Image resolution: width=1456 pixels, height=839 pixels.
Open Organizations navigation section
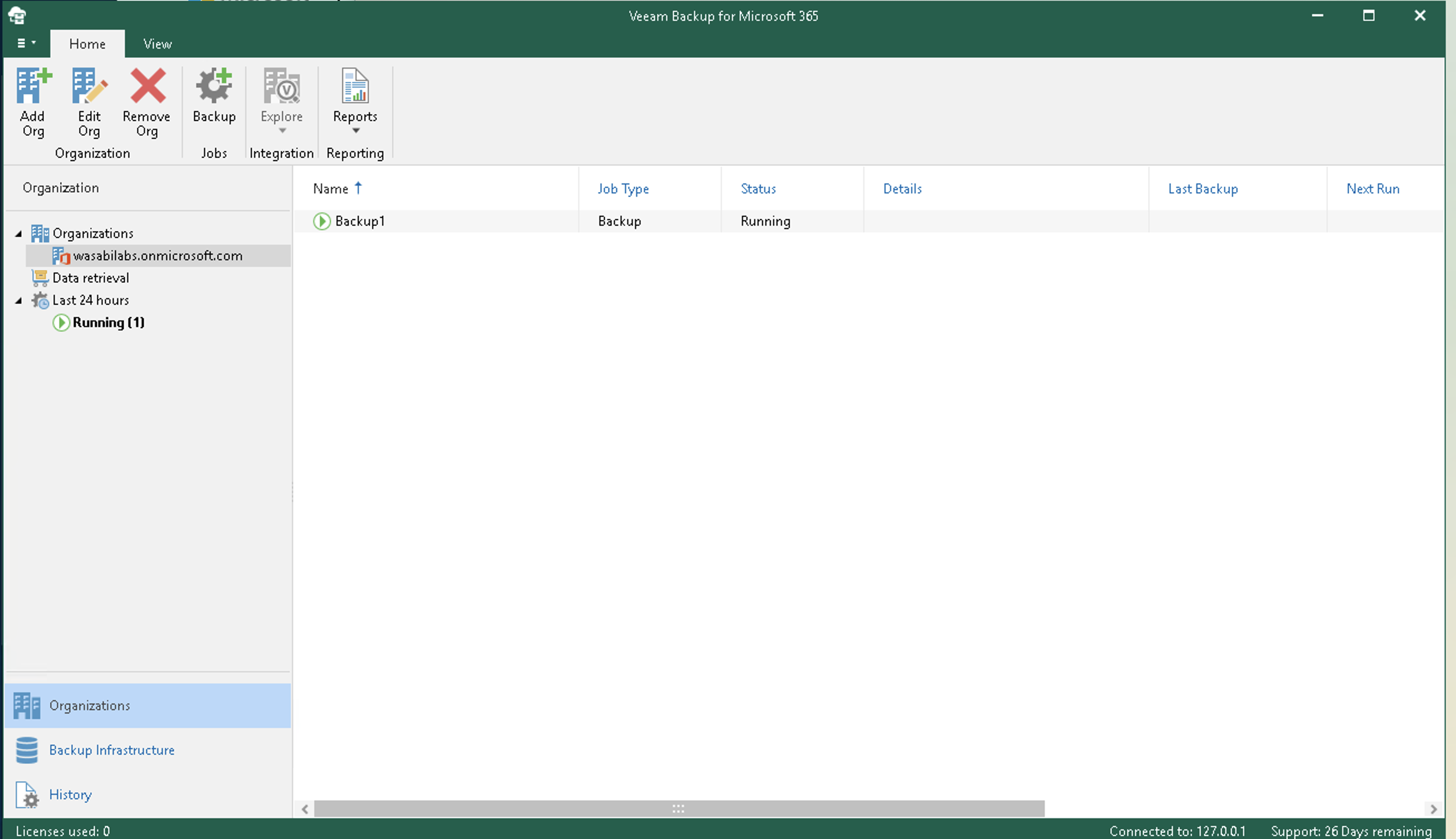pos(148,706)
